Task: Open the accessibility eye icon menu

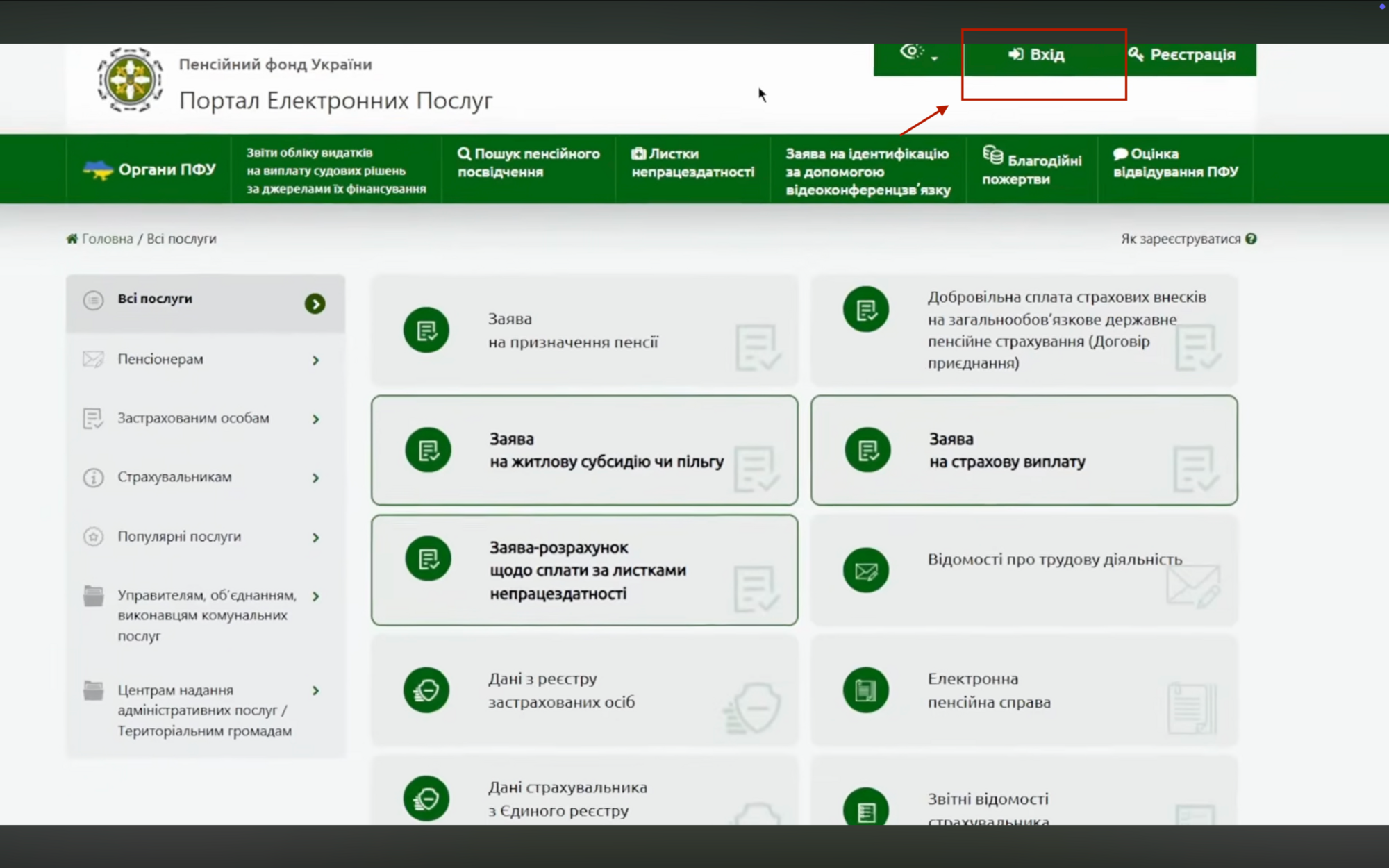Action: tap(911, 52)
